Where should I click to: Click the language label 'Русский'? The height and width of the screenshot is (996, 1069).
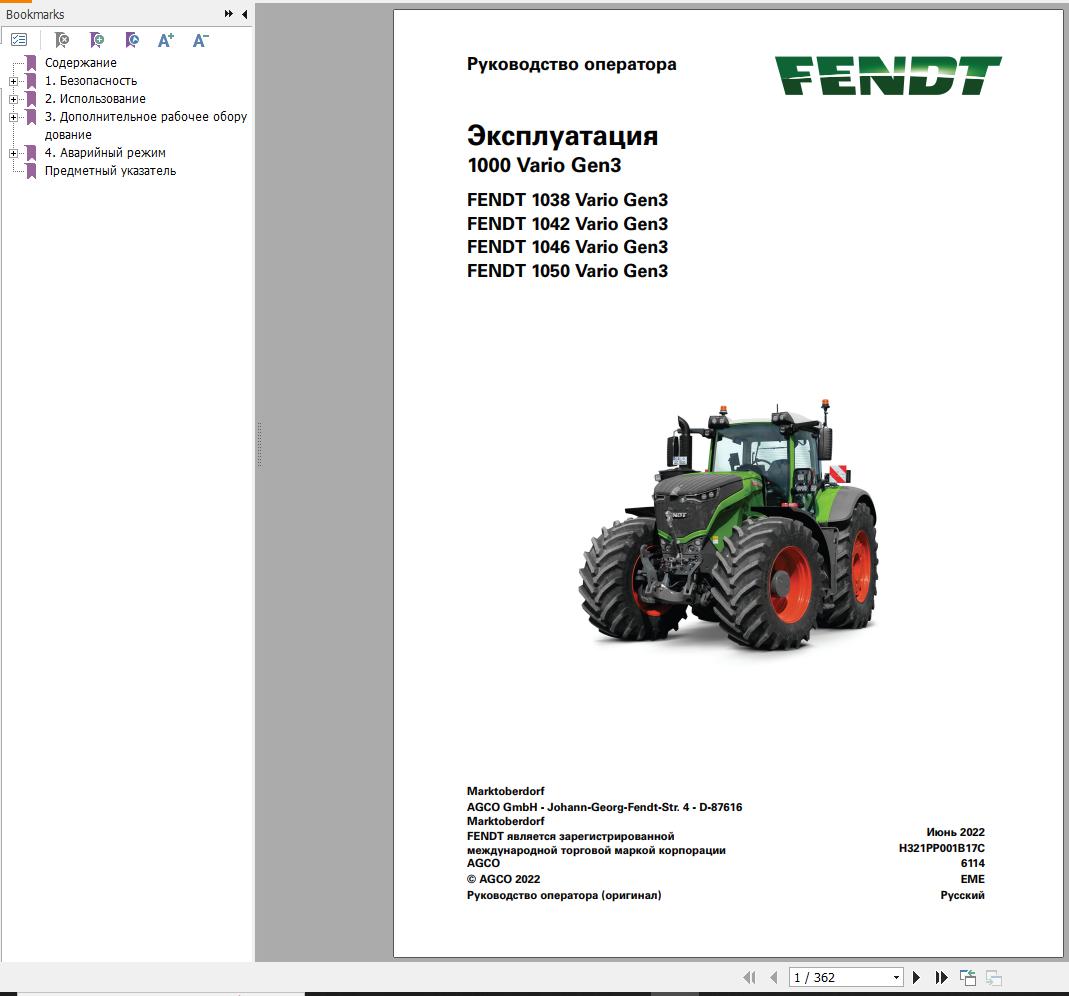pos(963,895)
